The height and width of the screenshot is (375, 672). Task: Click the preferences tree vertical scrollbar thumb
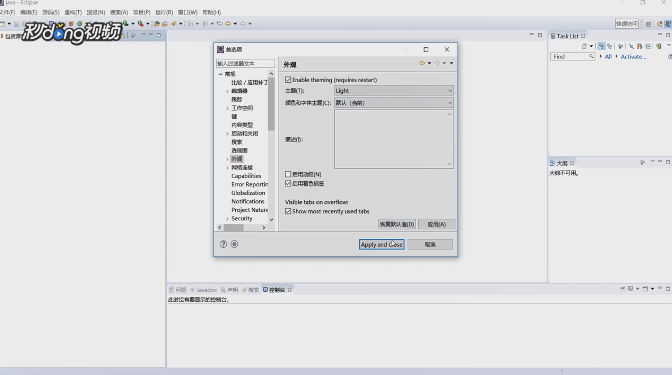tap(271, 104)
